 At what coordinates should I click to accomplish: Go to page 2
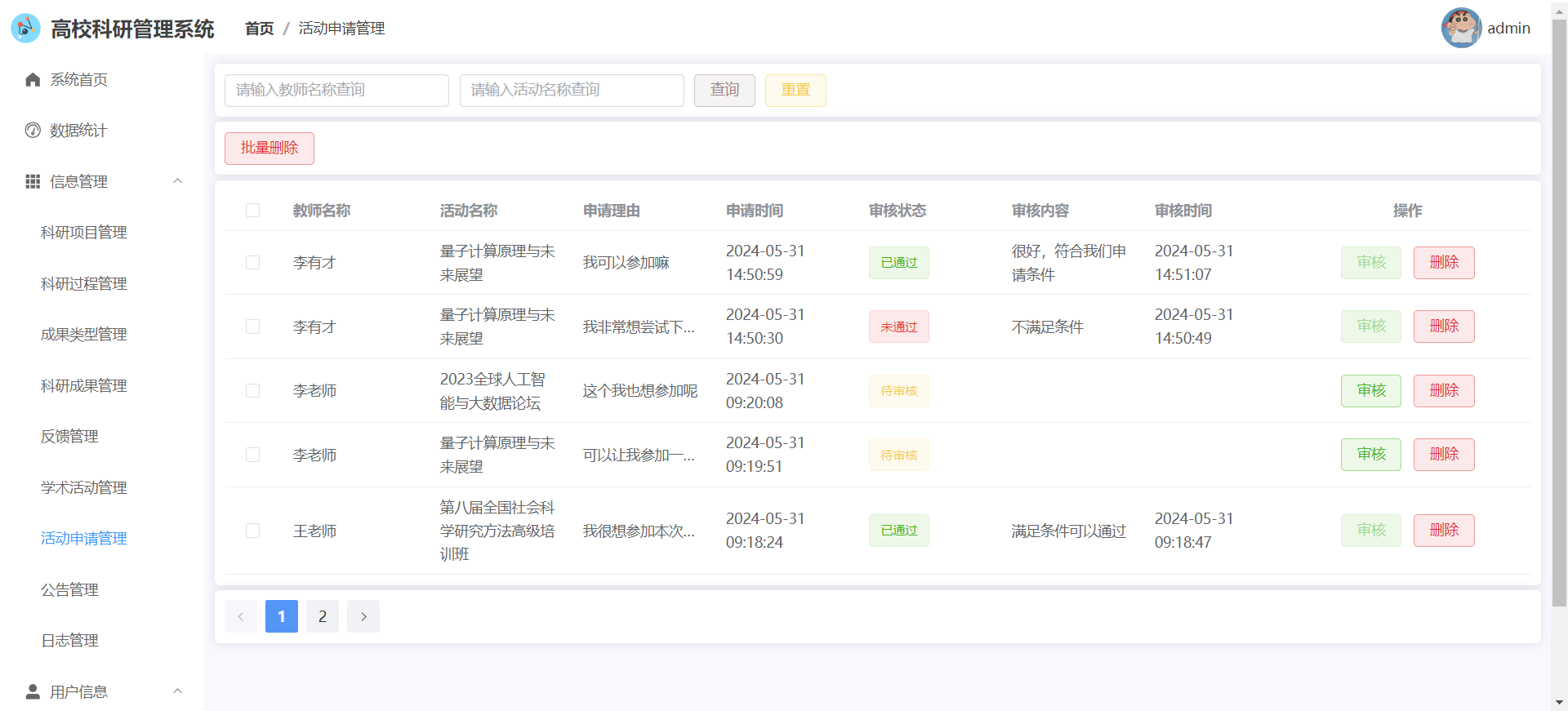tap(323, 616)
